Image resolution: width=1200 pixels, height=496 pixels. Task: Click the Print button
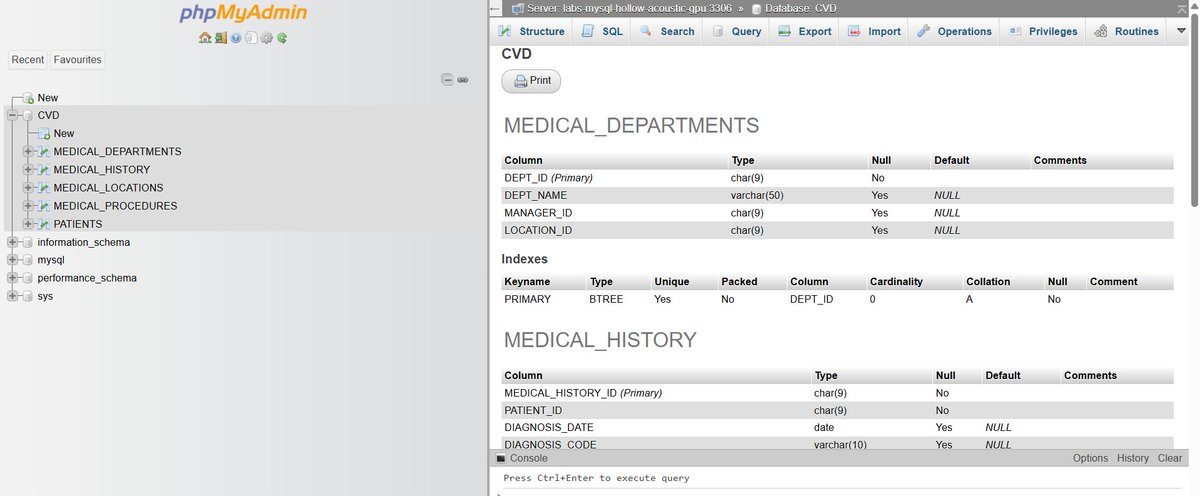point(531,81)
